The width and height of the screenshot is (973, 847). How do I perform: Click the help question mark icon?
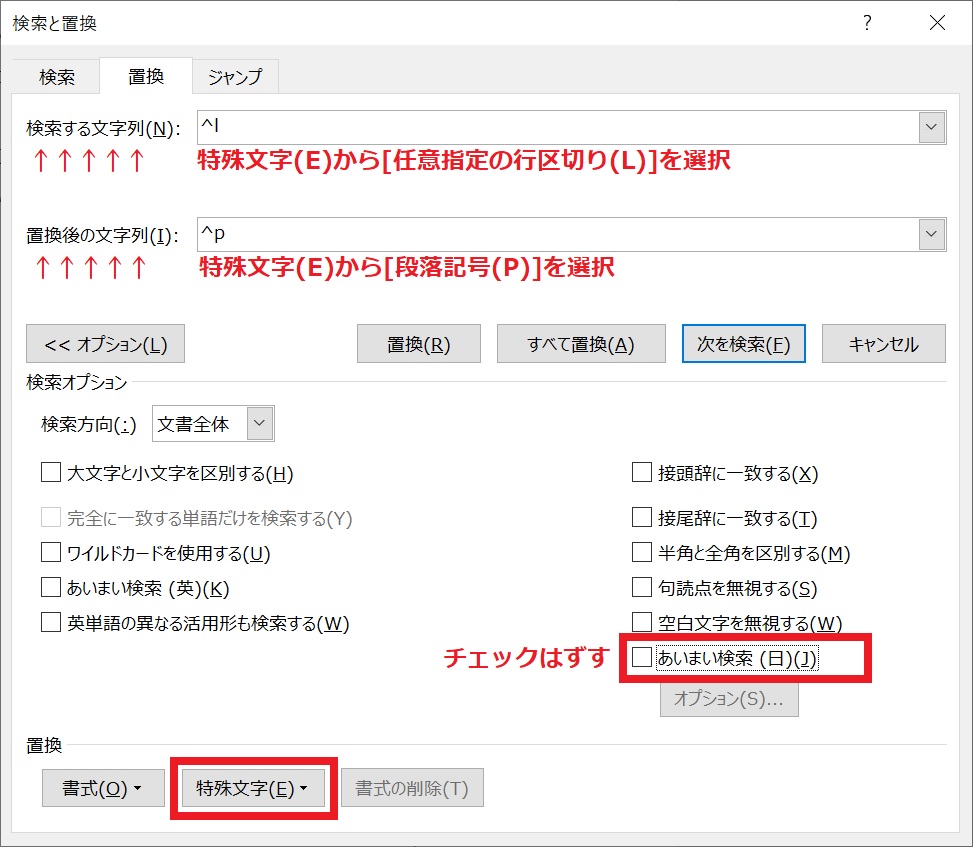[867, 23]
